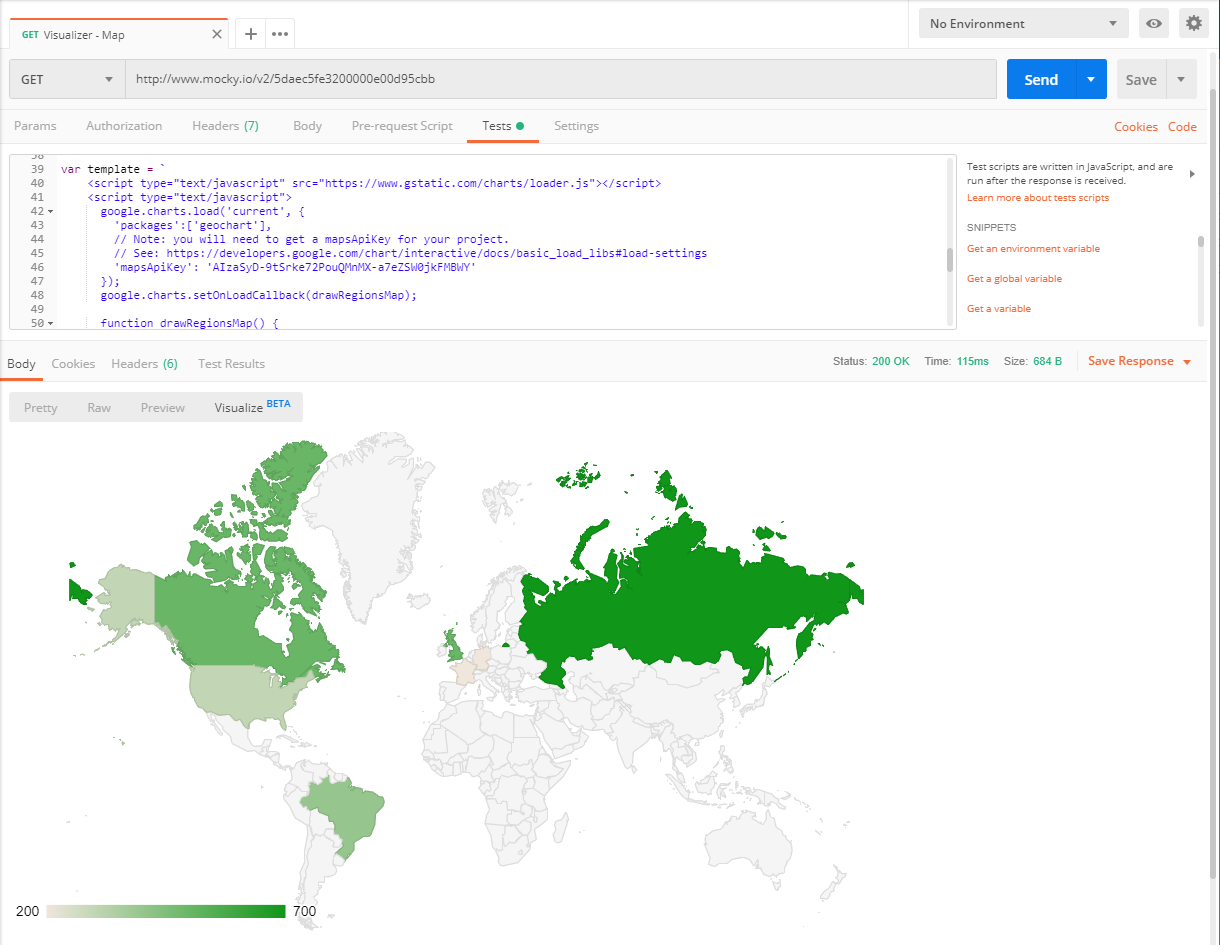Select the response Body tab

coord(21,364)
